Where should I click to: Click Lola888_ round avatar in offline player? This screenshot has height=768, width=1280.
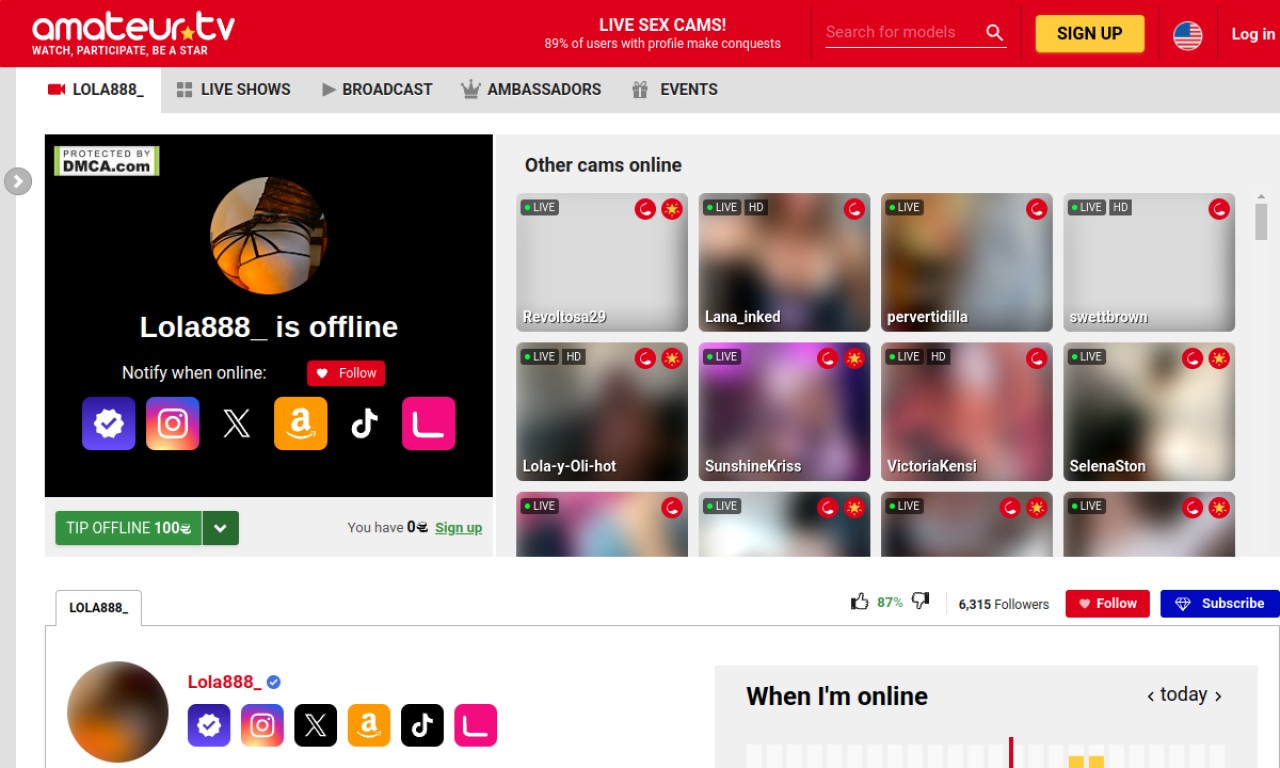[x=268, y=236]
